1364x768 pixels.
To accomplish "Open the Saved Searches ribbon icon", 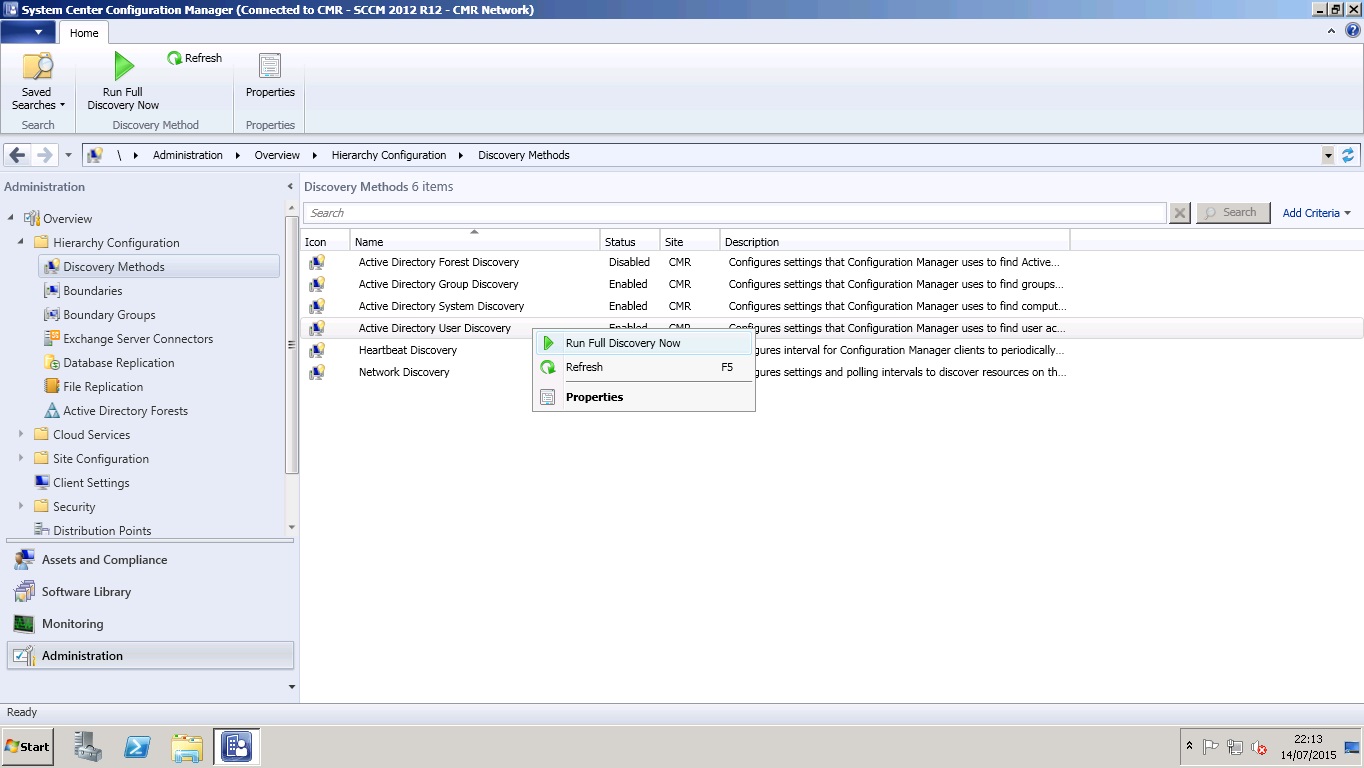I will click(38, 67).
